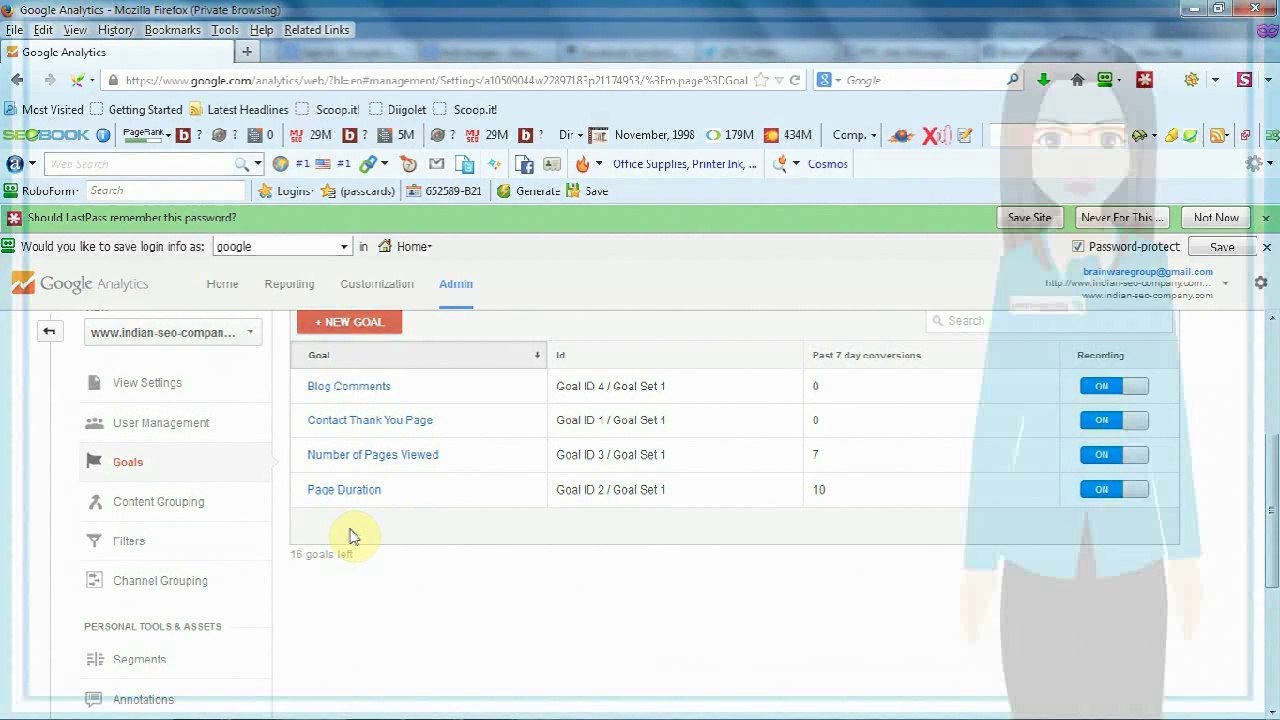The width and height of the screenshot is (1280, 720).
Task: Open the Page Duration goal
Action: coord(344,490)
